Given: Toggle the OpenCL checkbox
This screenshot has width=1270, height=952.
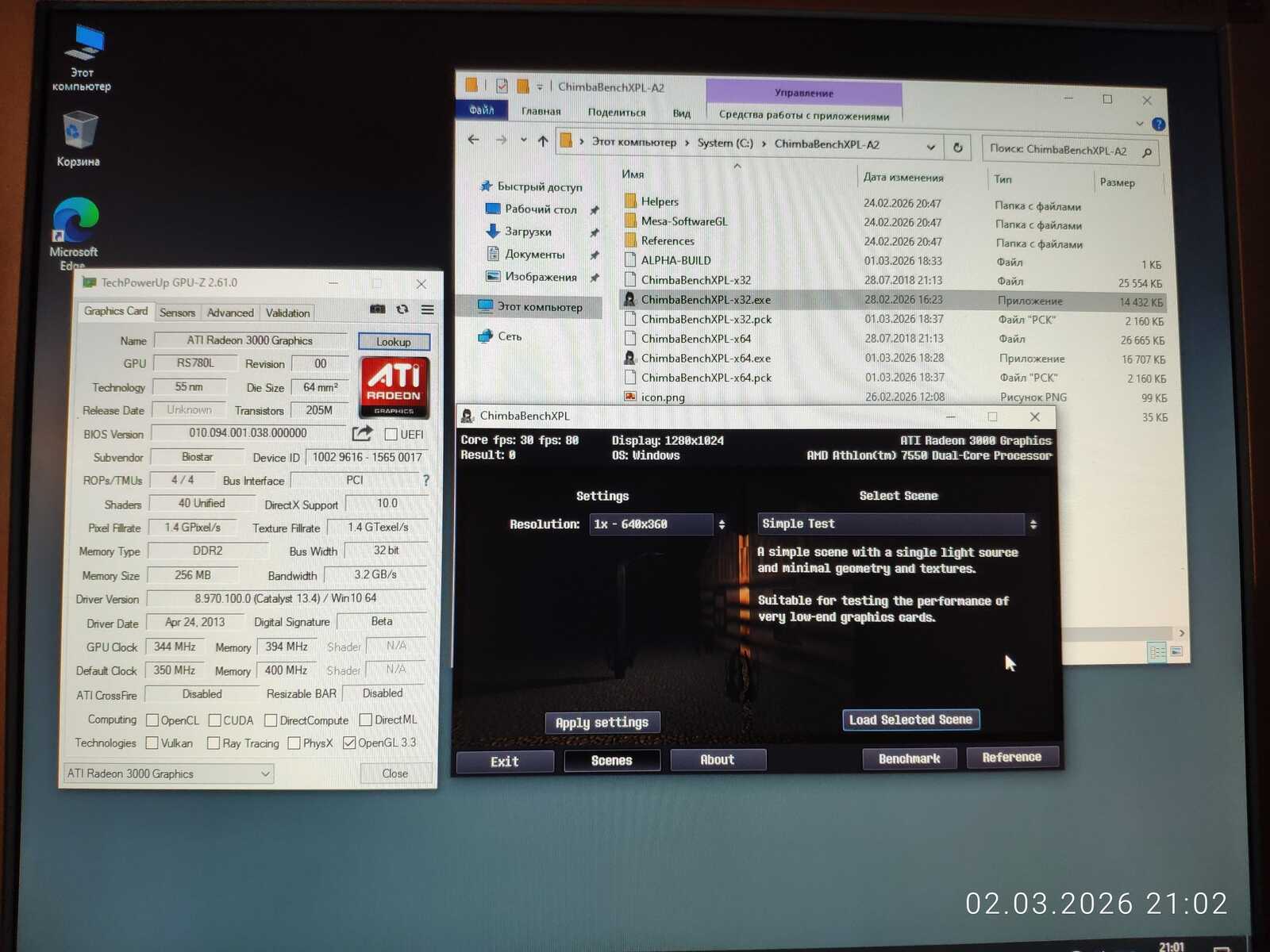Looking at the screenshot, I should pyautogui.click(x=152, y=720).
